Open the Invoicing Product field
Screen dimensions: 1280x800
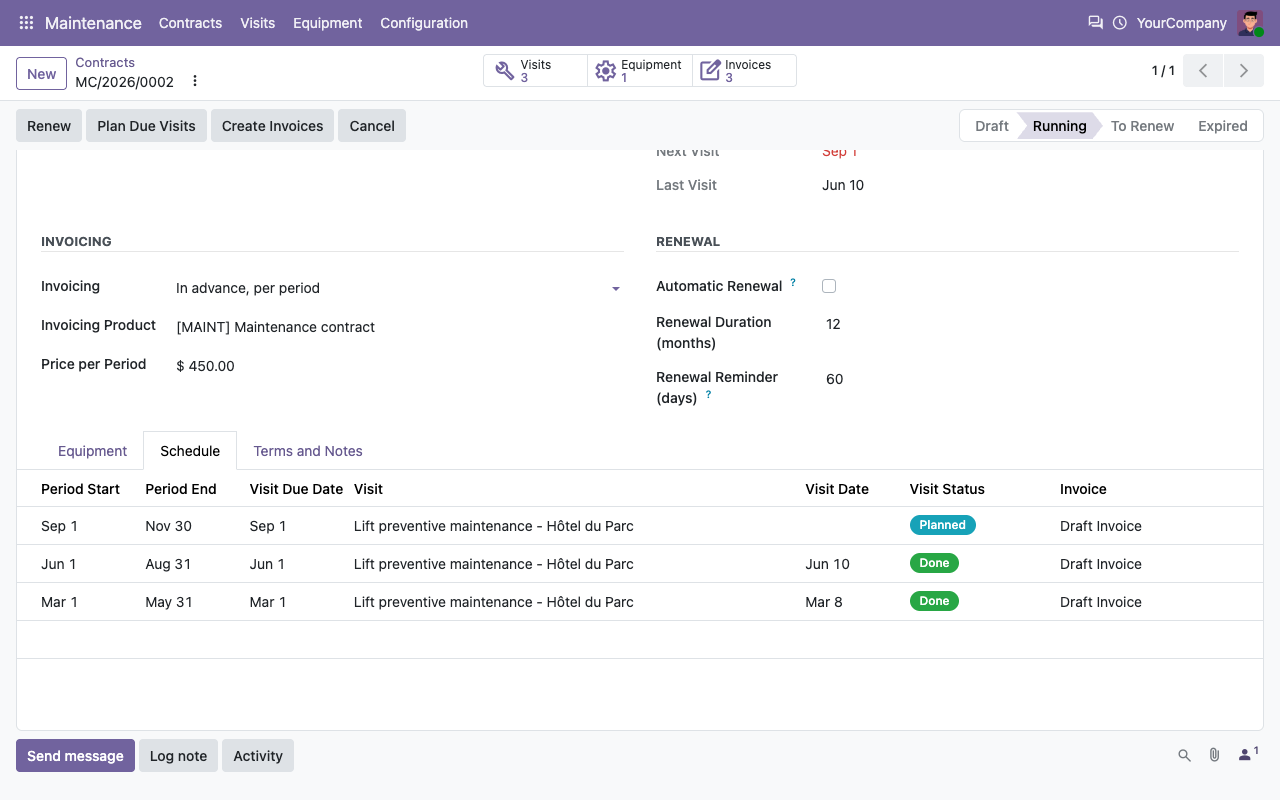click(x=398, y=327)
